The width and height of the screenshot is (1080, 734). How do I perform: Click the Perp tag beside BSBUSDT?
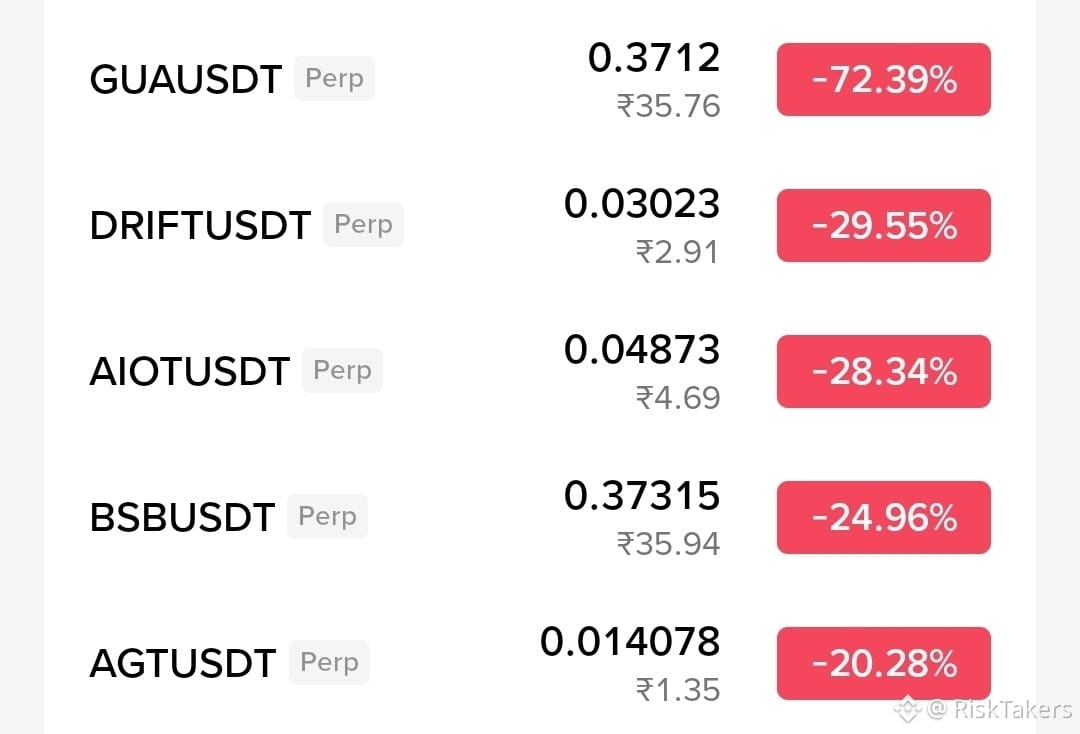[x=327, y=516]
